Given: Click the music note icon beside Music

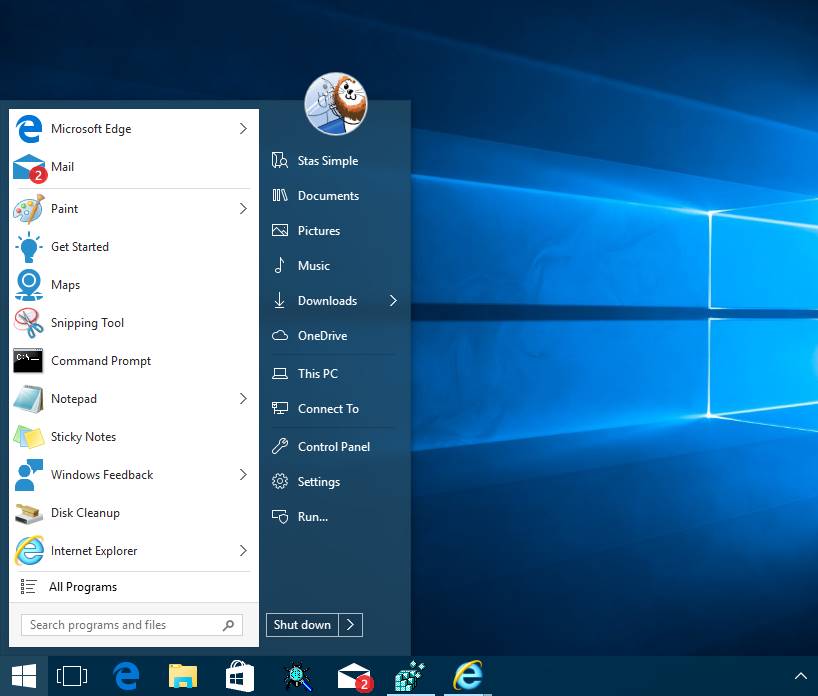Looking at the screenshot, I should (280, 266).
